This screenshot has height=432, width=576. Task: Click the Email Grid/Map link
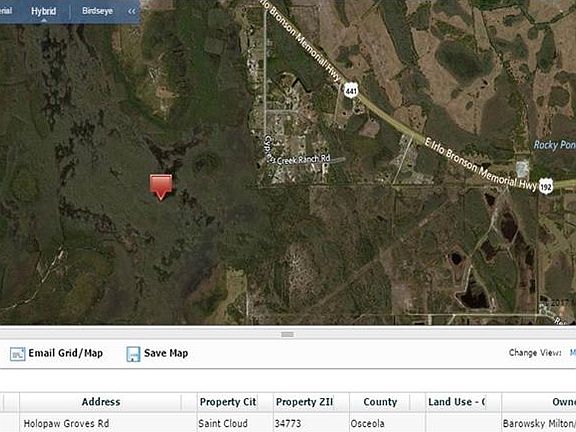(x=65, y=353)
